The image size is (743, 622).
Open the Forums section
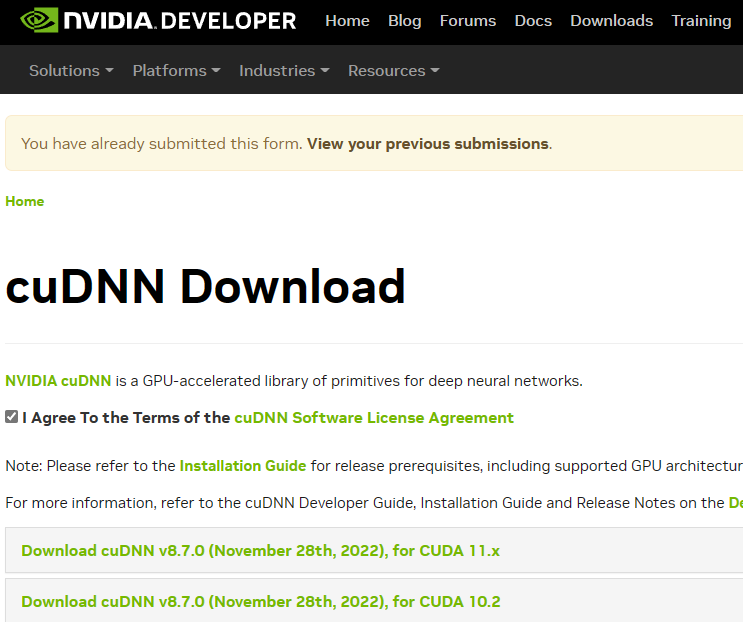coord(468,21)
